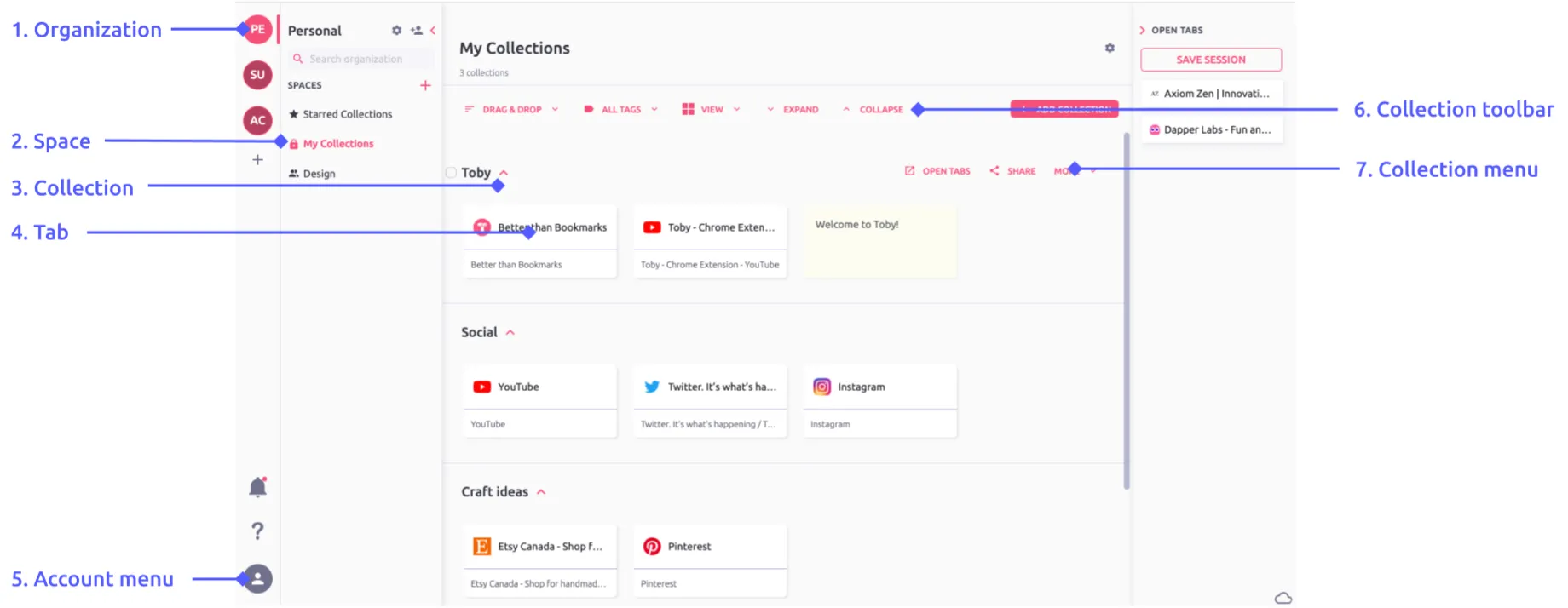Open the account menu avatar
This screenshot has width=1568, height=608.
click(x=257, y=579)
